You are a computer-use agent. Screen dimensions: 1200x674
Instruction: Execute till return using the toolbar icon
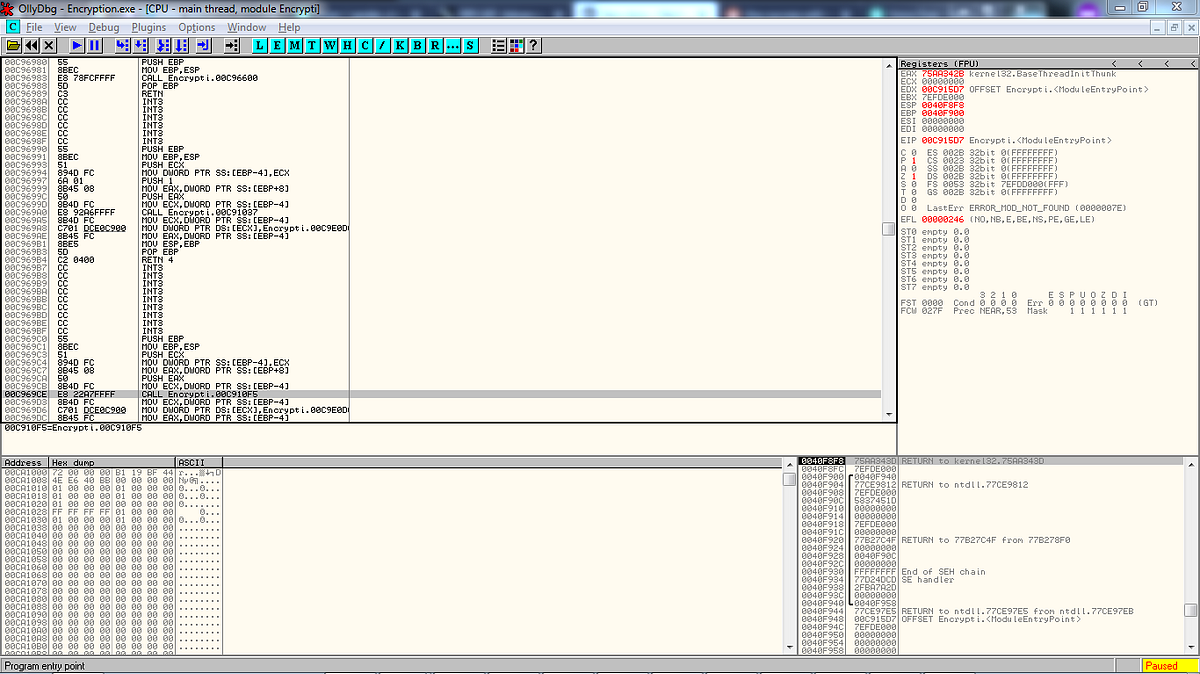pyautogui.click(x=204, y=45)
